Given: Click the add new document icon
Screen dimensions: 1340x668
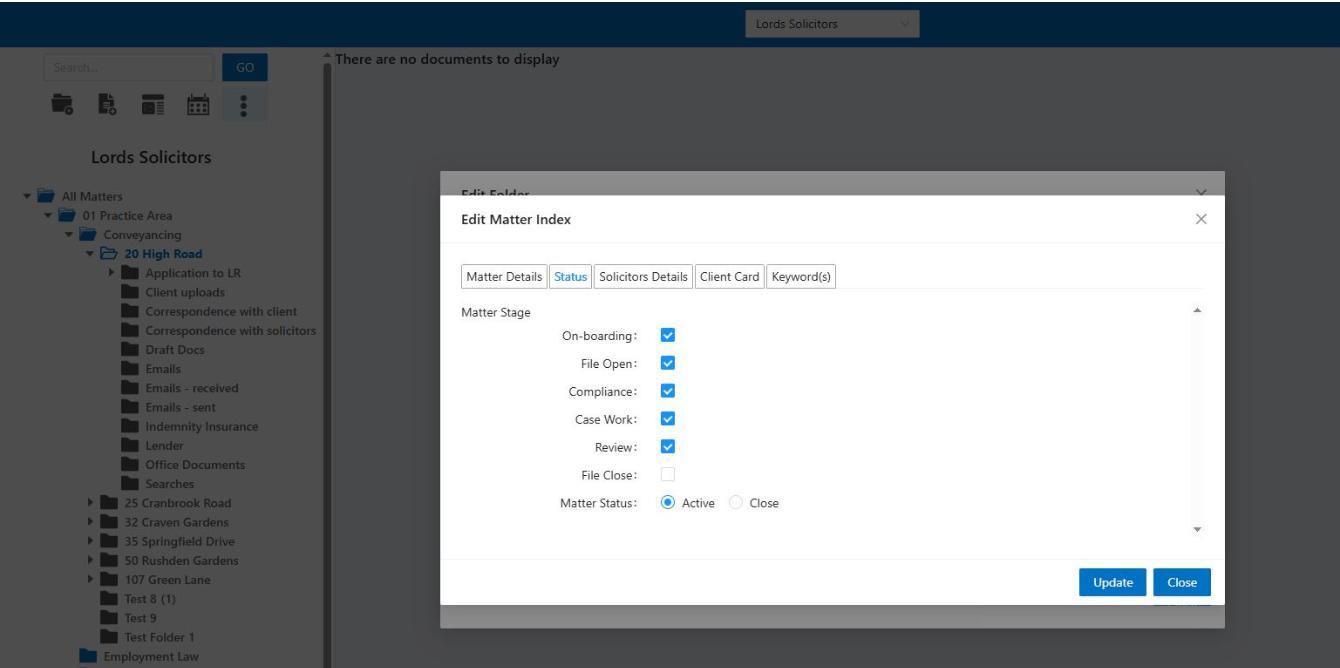Looking at the screenshot, I should point(107,105).
